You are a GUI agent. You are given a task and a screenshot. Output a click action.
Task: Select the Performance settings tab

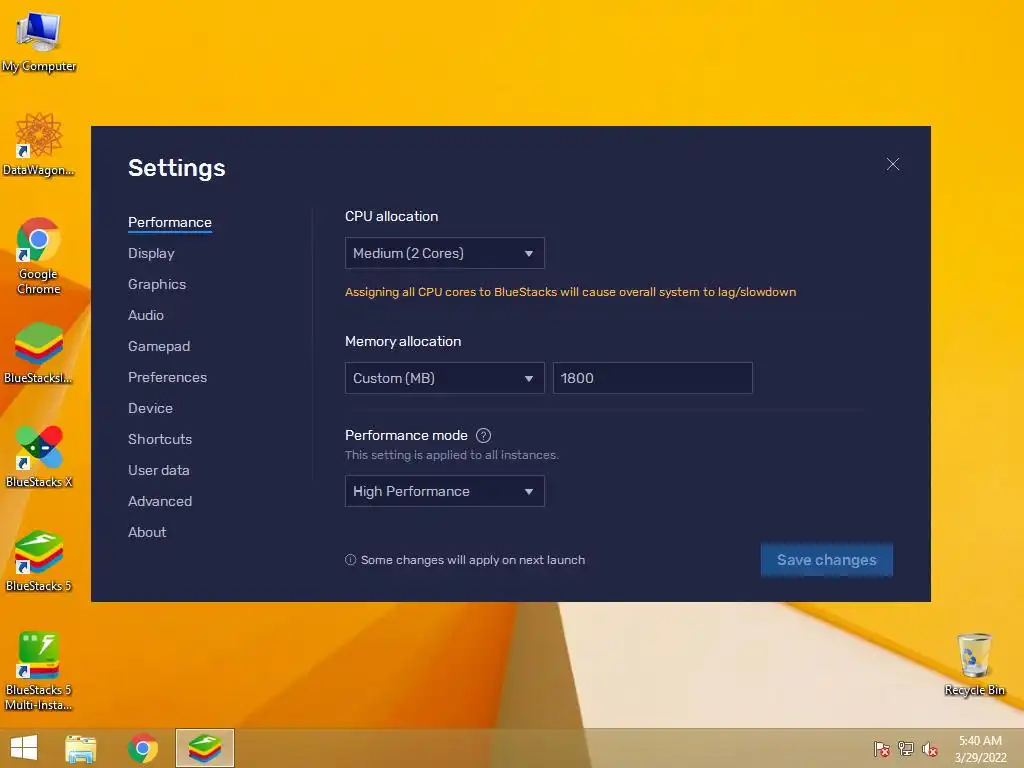point(170,223)
